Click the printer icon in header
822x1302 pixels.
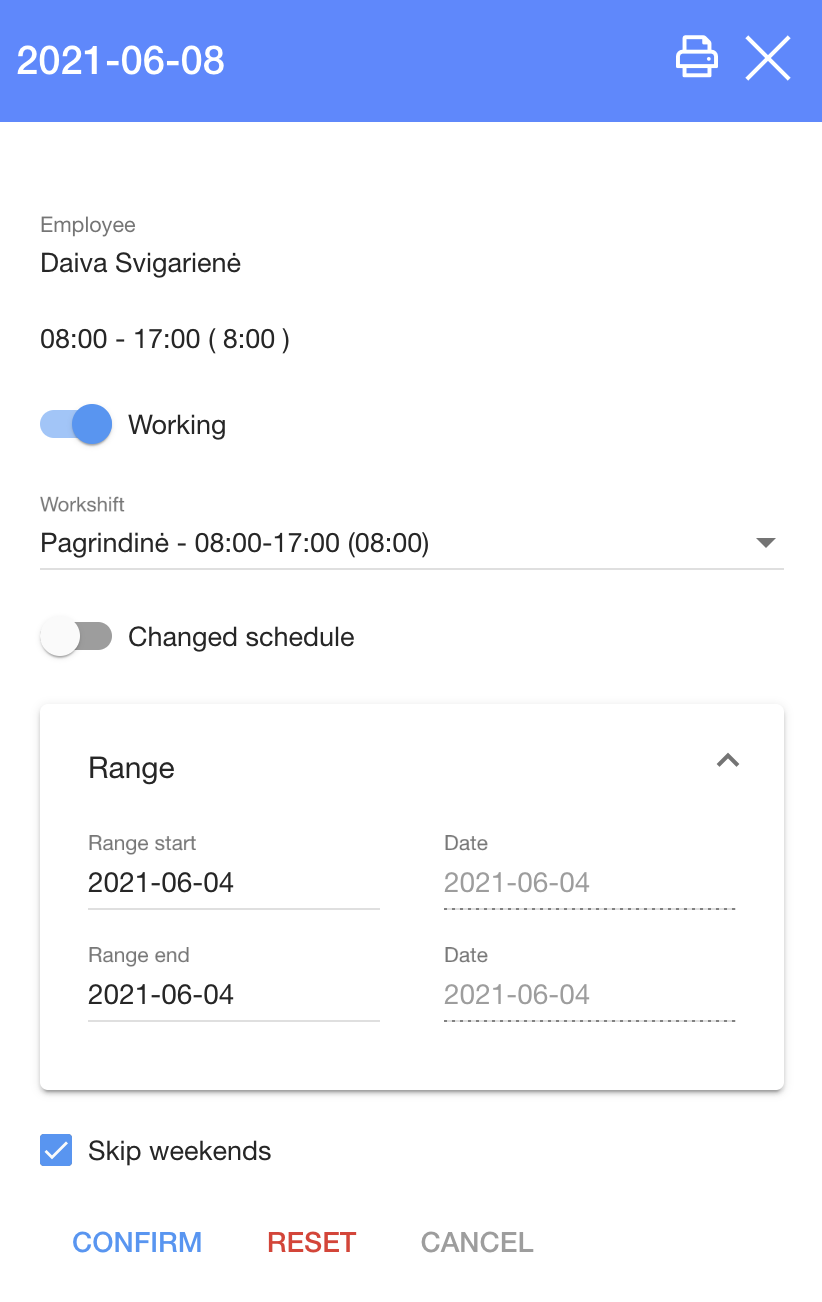coord(697,58)
